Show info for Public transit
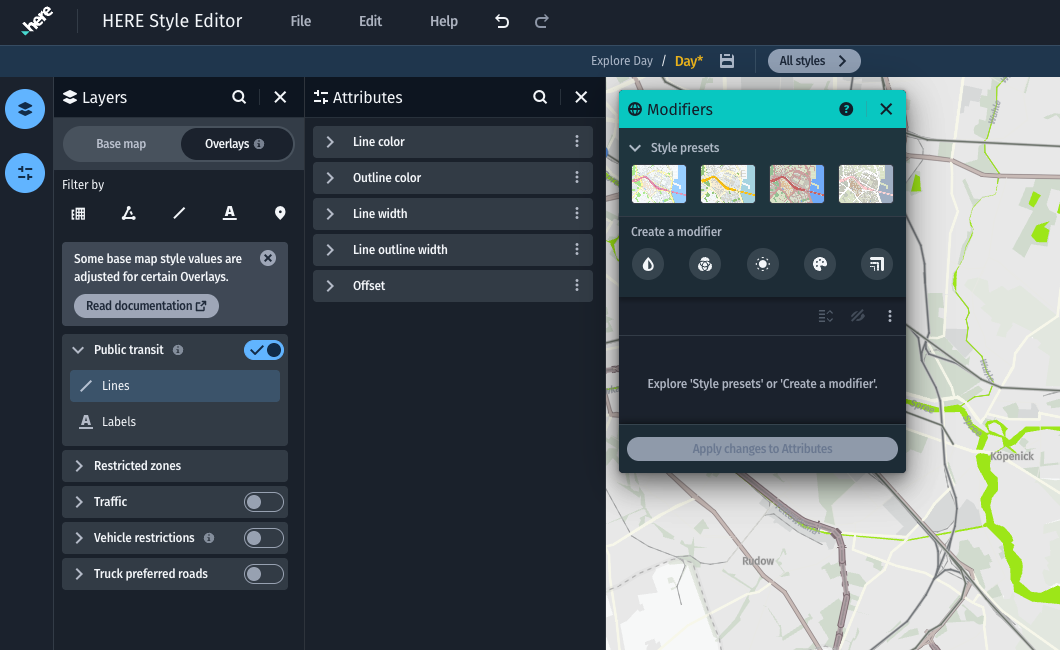The height and width of the screenshot is (650, 1060). (178, 350)
